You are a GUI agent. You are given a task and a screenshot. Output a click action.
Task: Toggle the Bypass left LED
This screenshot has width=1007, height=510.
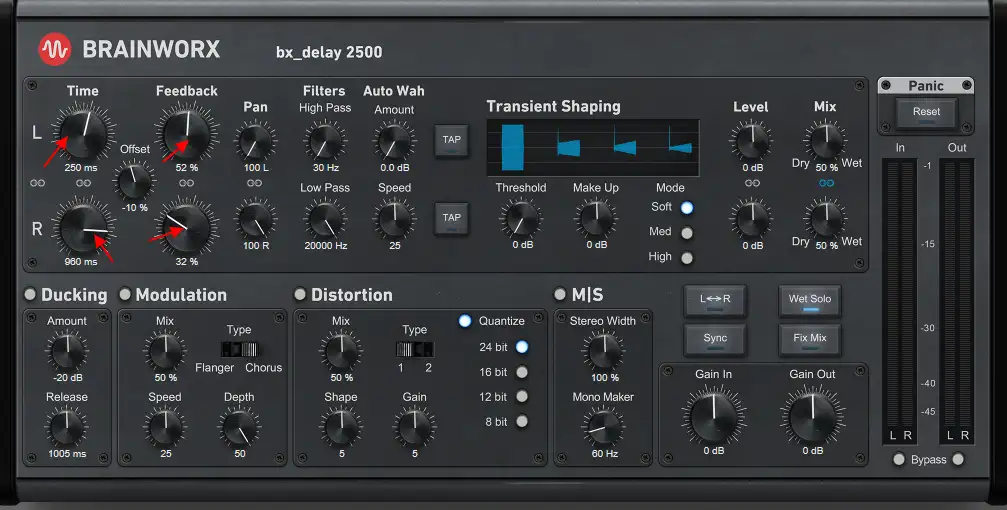click(899, 459)
